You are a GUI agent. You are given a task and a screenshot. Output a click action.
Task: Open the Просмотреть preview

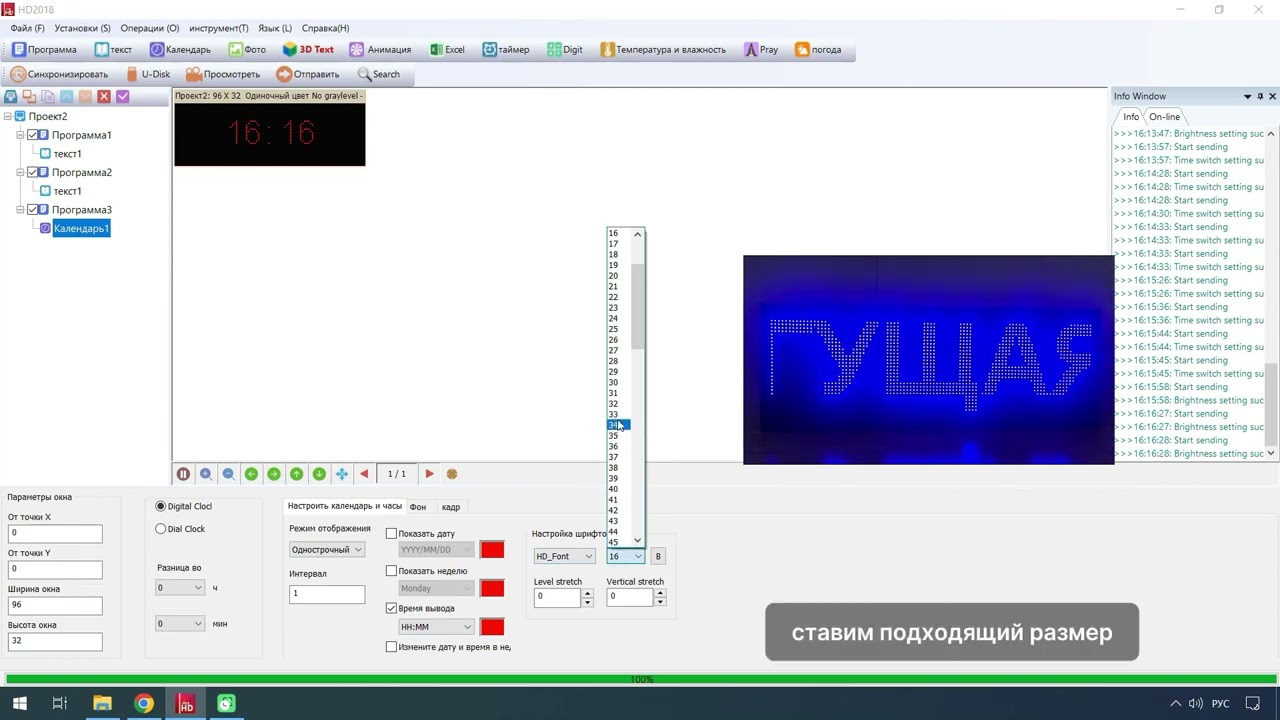point(223,74)
